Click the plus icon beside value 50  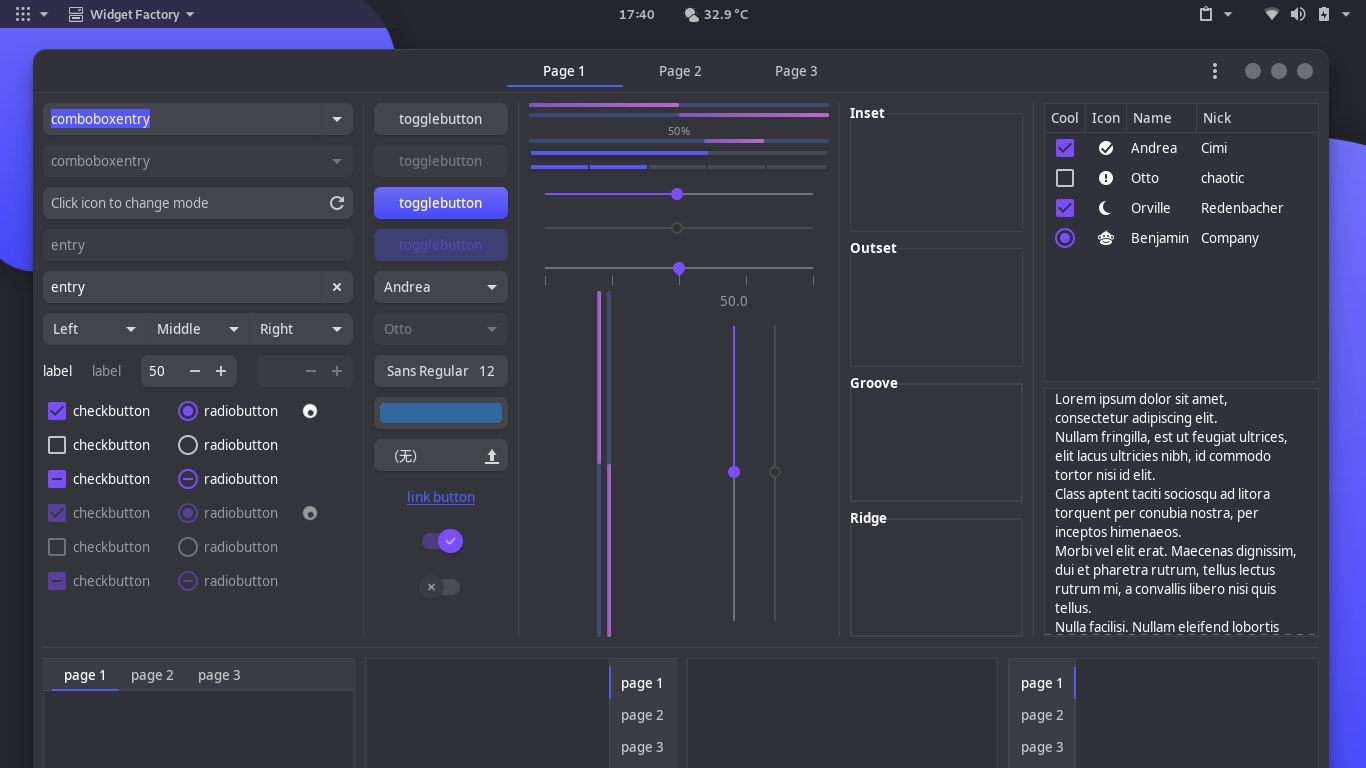pyautogui.click(x=221, y=371)
